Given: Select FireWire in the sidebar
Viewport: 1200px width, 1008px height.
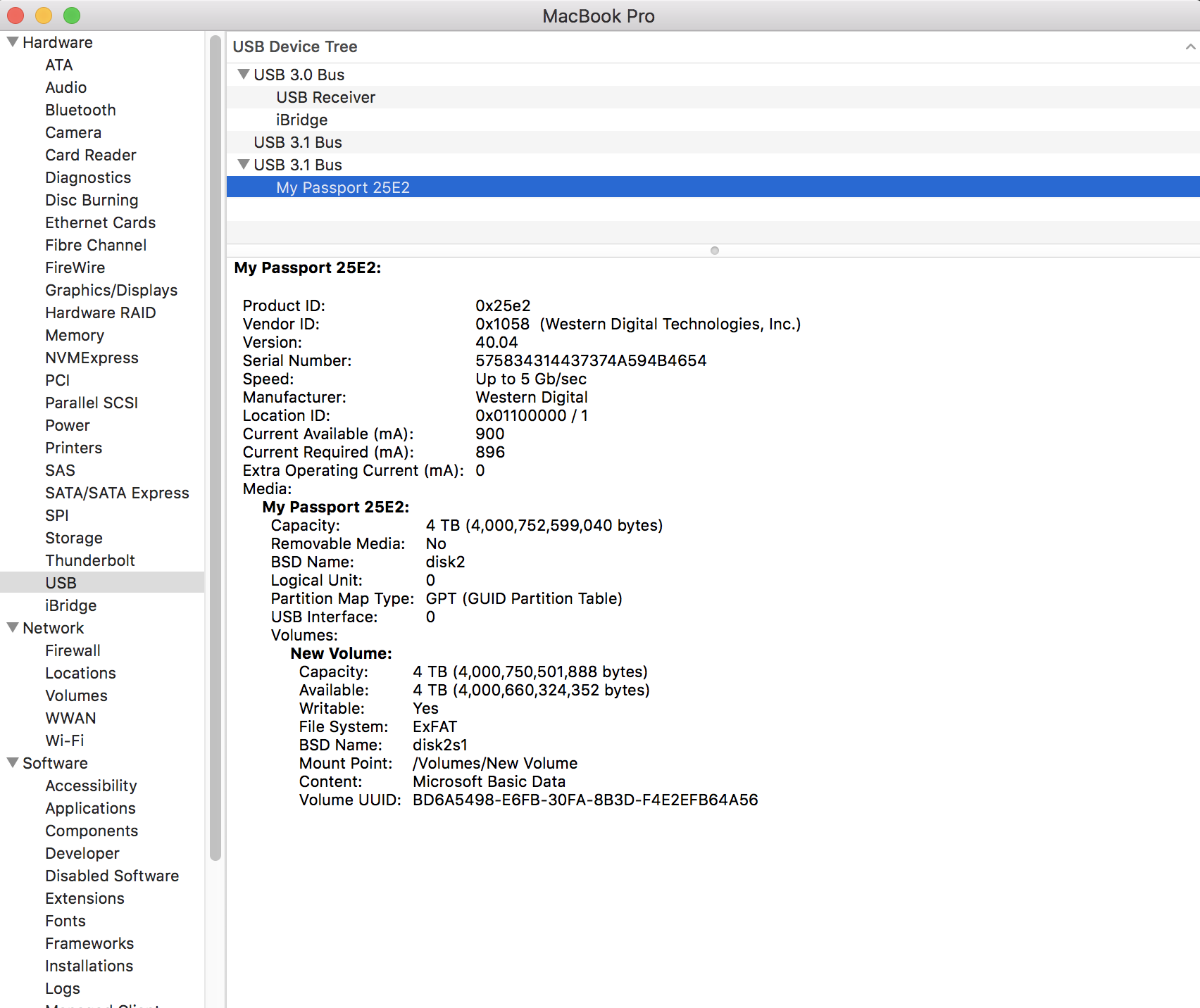Looking at the screenshot, I should click(x=75, y=267).
